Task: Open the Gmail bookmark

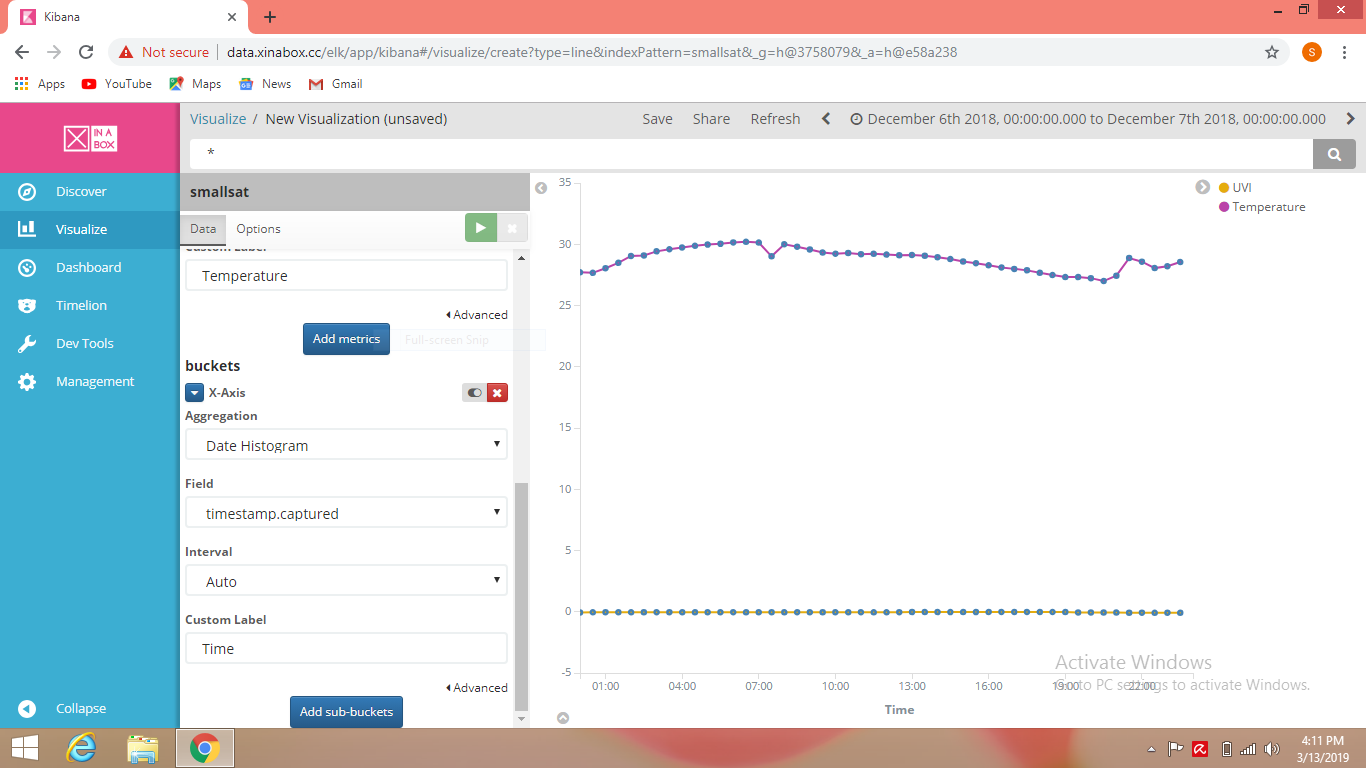Action: [336, 84]
